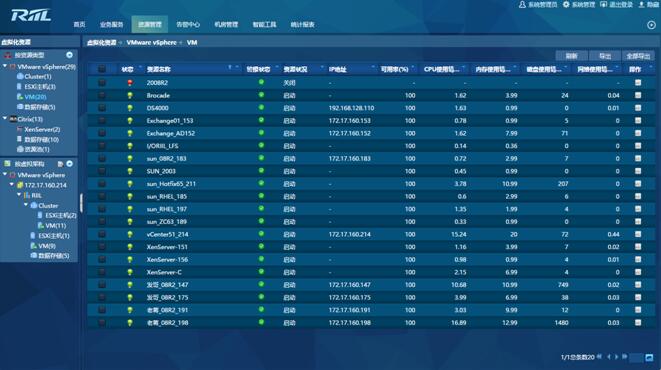The width and height of the screenshot is (661, 370).
Task: Click operation icon in sun_RHEL_185 row
Action: pyautogui.click(x=638, y=196)
